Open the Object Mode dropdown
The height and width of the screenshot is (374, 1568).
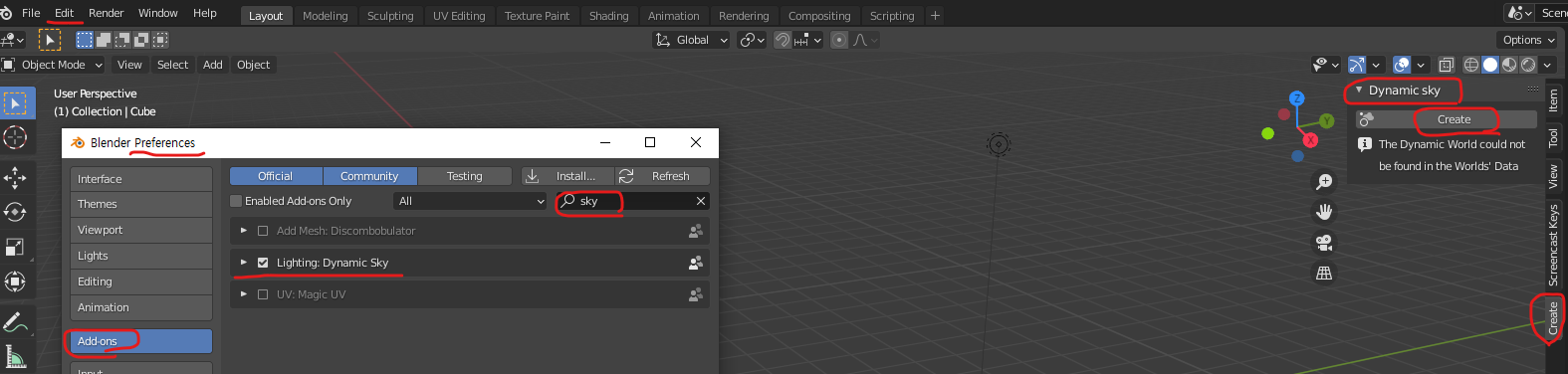pyautogui.click(x=53, y=65)
